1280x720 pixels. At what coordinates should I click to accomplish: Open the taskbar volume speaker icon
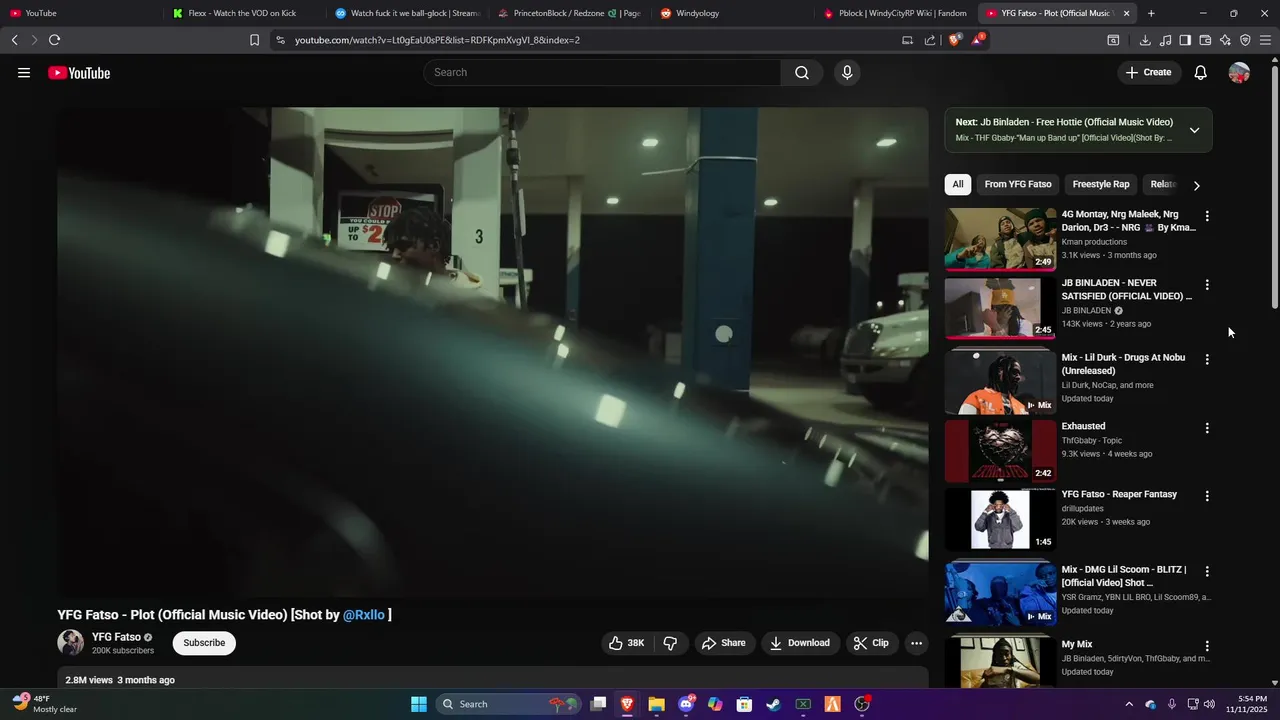click(1209, 704)
